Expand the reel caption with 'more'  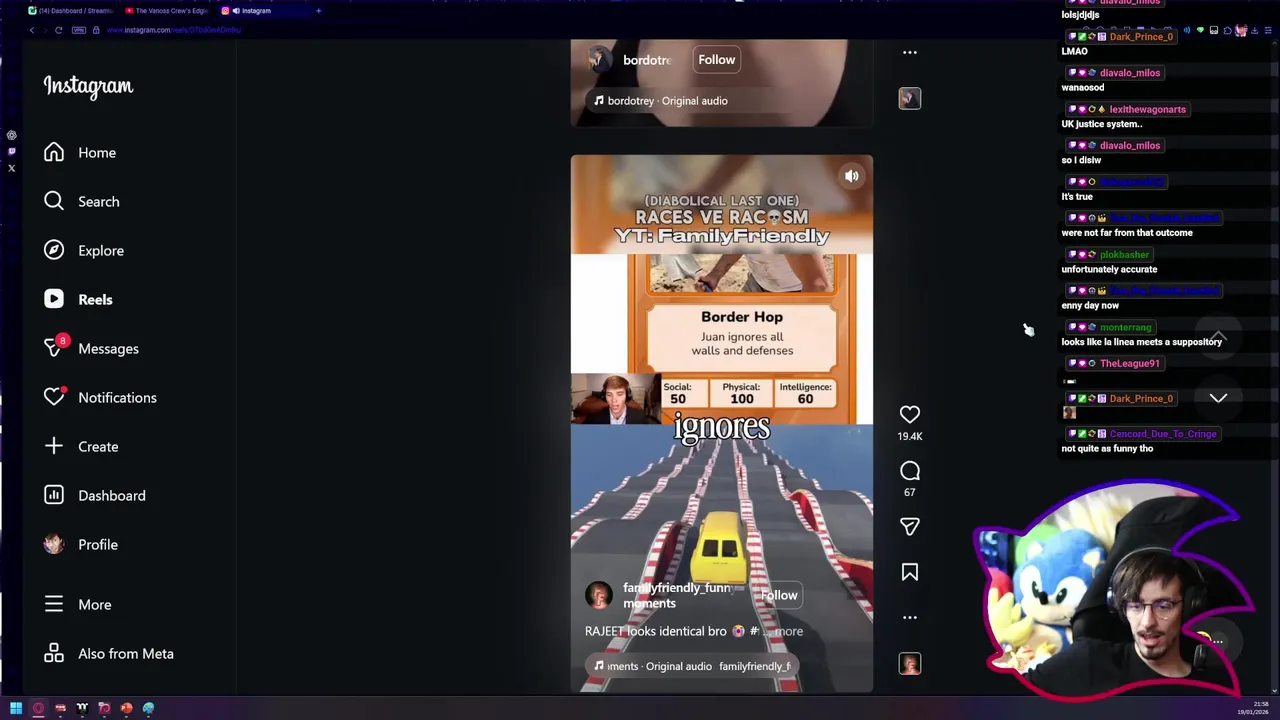point(789,631)
